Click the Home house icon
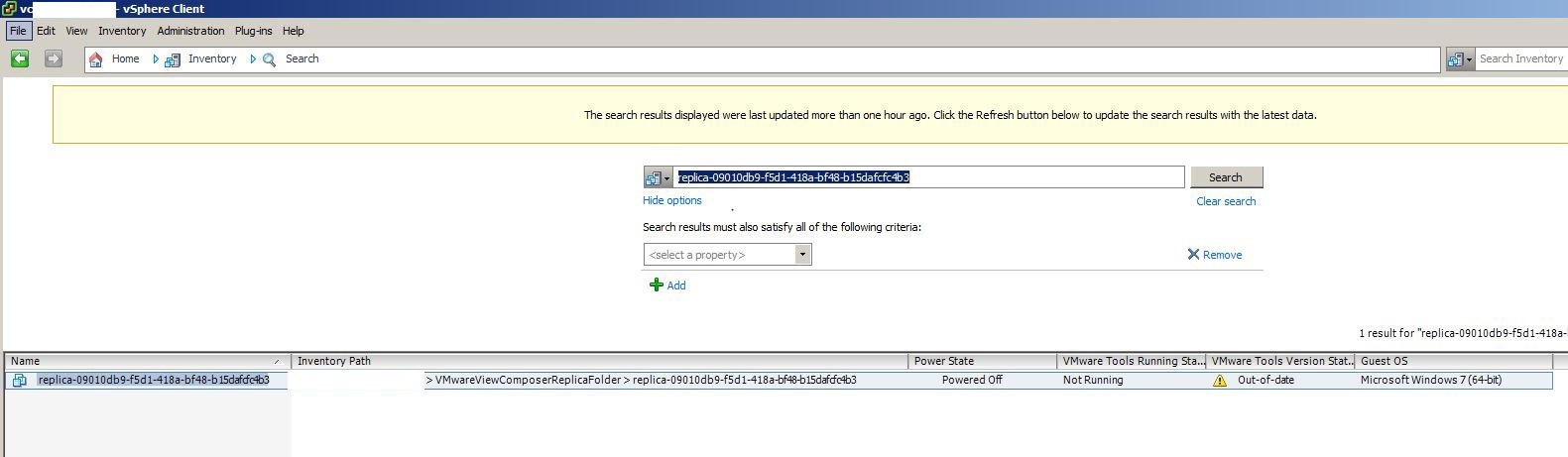 click(x=96, y=59)
